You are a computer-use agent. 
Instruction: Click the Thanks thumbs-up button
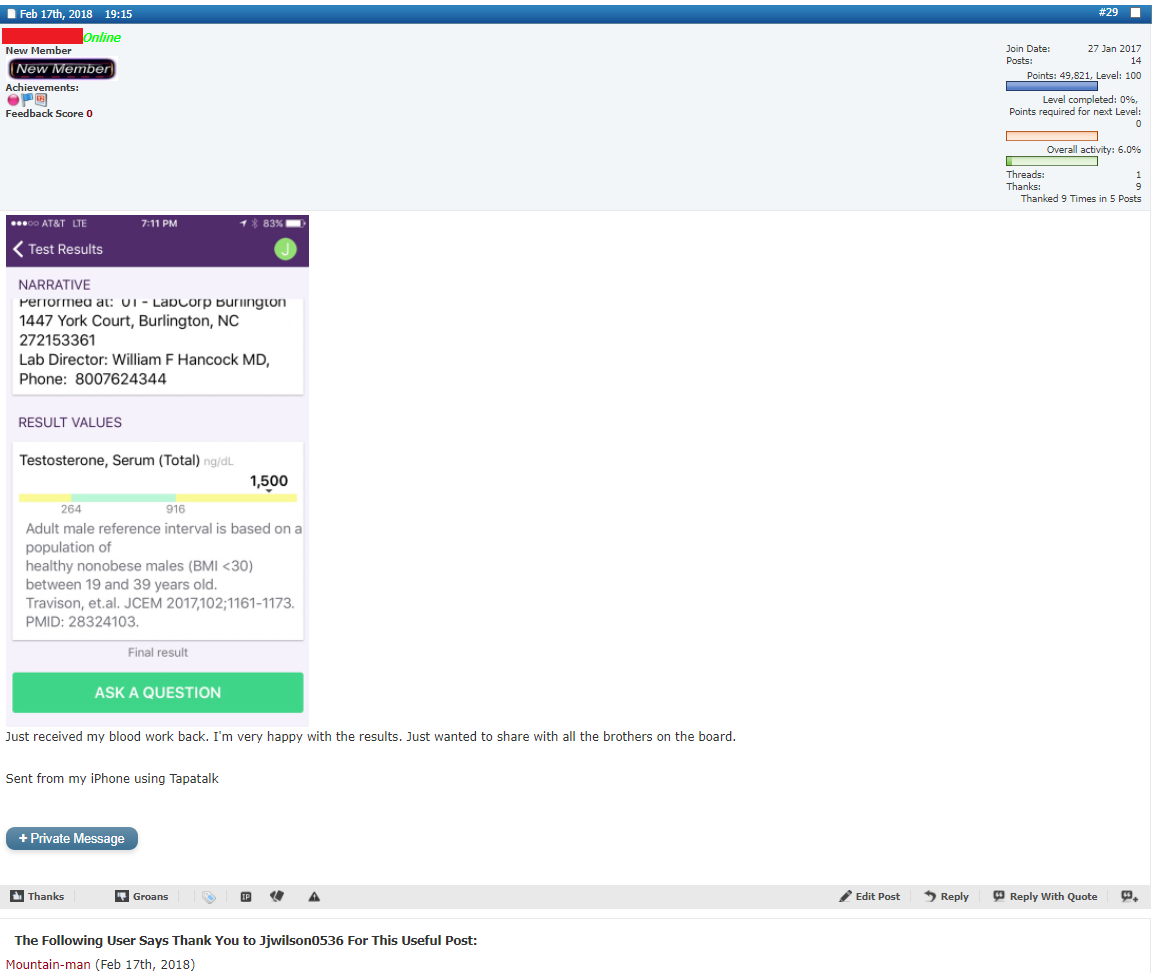coord(37,896)
